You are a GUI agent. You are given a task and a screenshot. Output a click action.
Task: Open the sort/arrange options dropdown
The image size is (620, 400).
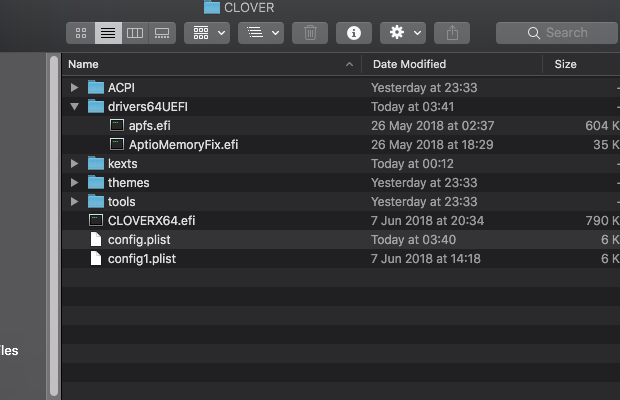point(261,33)
